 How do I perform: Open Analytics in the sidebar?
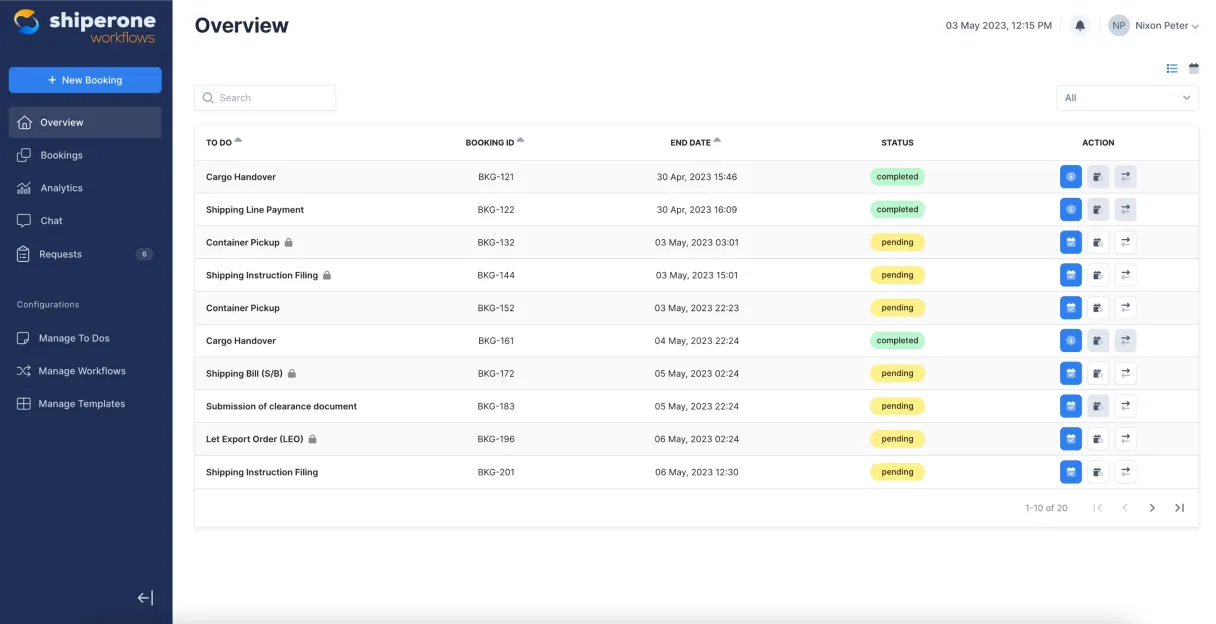[x=61, y=188]
